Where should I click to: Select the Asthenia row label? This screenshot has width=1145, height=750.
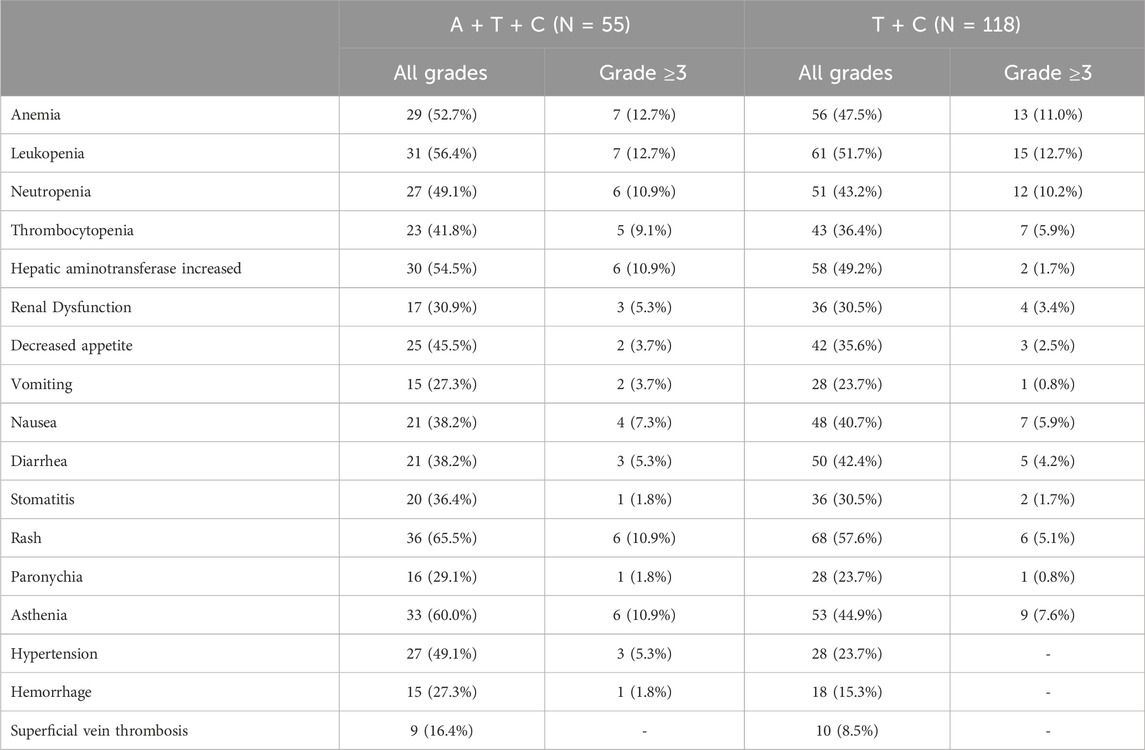40,616
